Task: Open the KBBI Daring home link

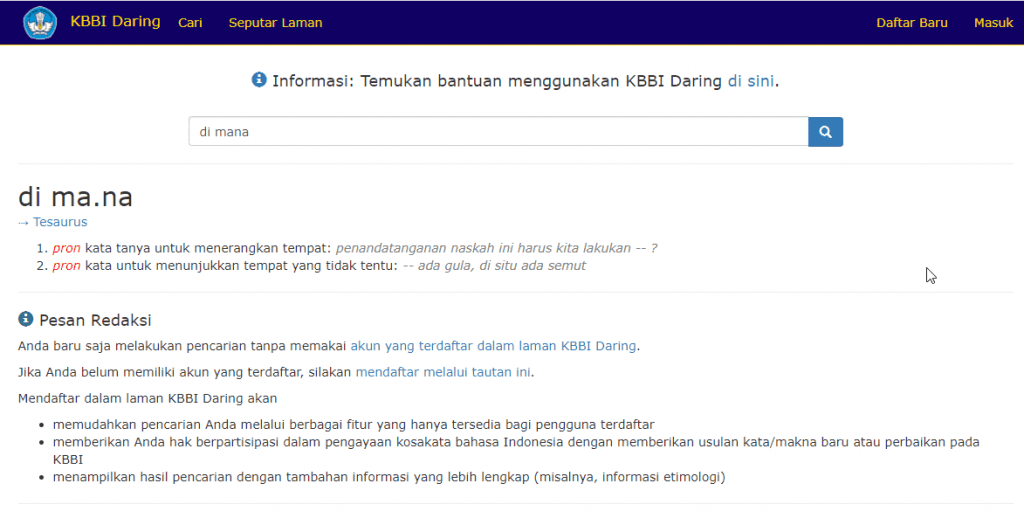Action: tap(115, 22)
